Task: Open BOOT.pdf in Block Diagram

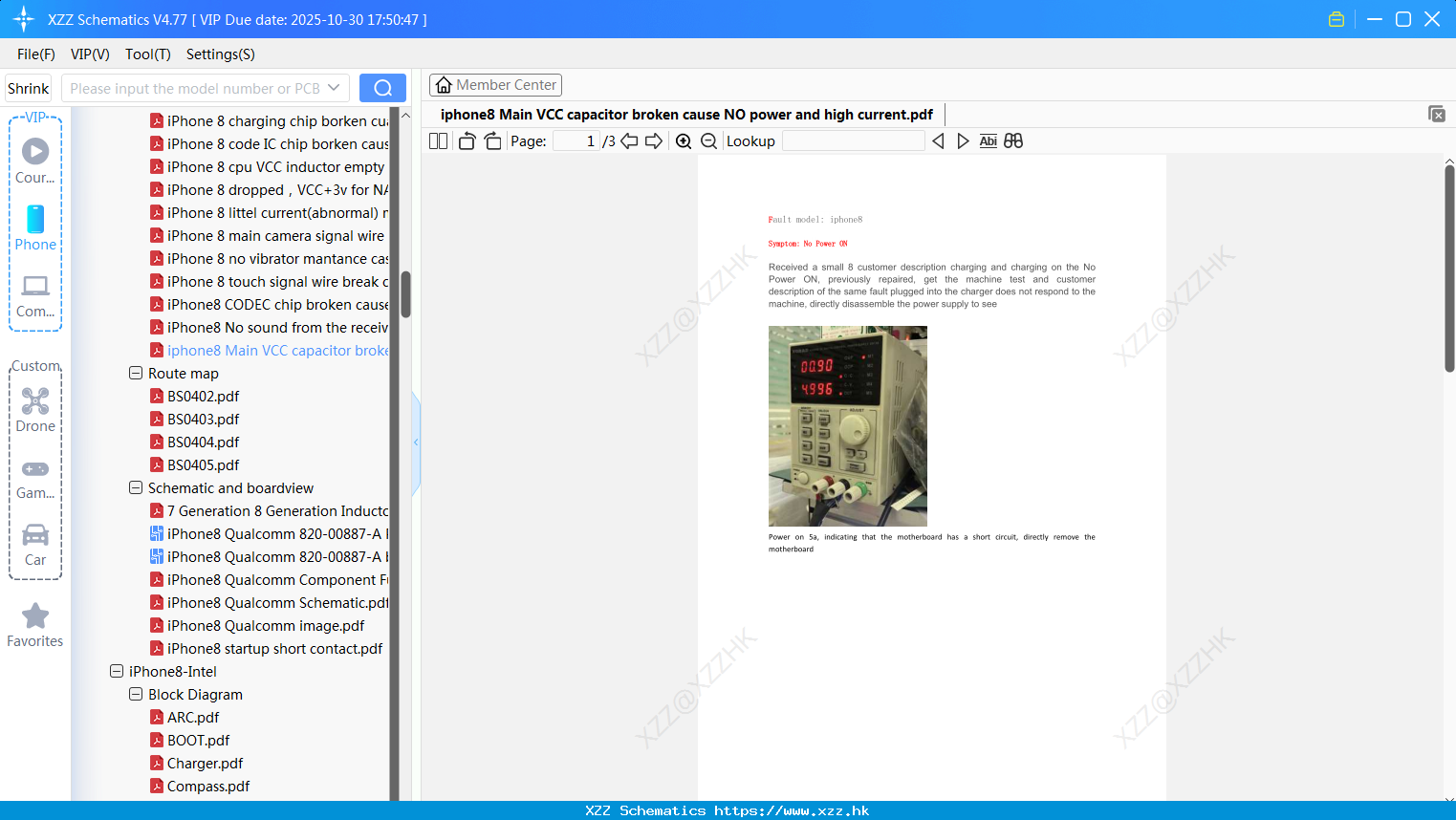Action: coord(190,740)
